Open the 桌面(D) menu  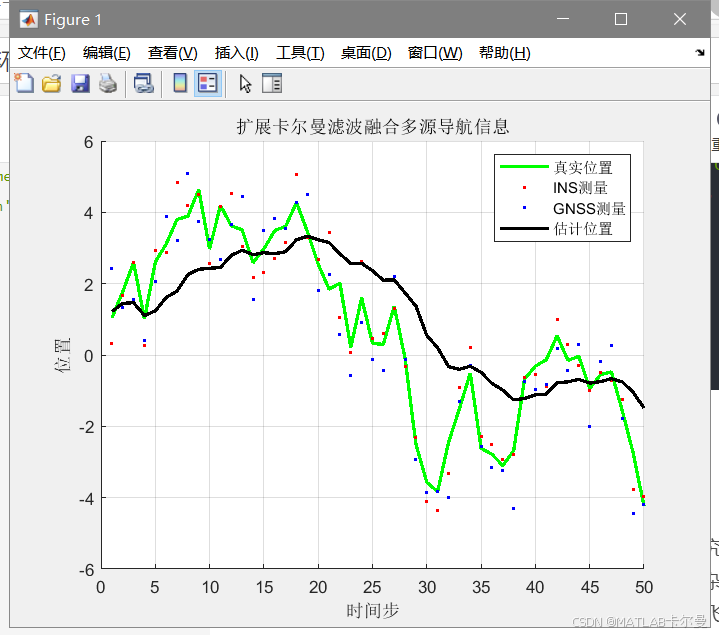(366, 53)
